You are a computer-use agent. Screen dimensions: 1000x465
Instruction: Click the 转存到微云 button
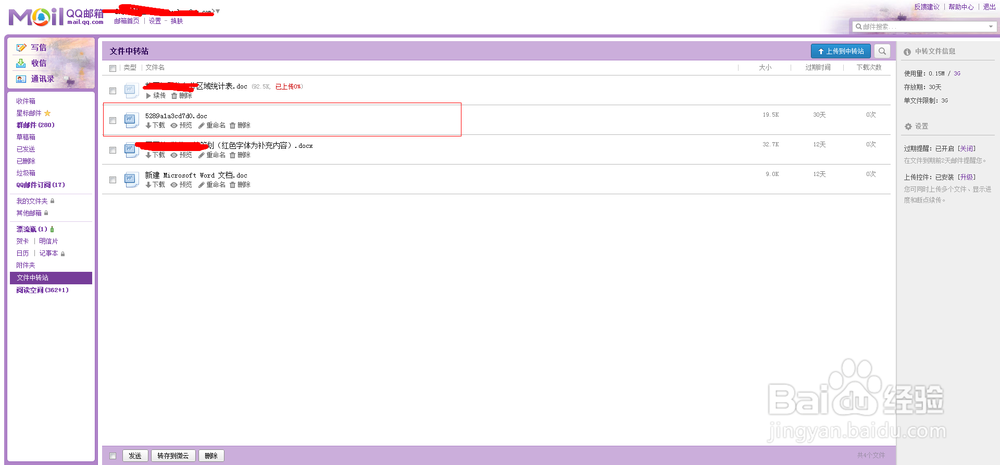tap(173, 455)
